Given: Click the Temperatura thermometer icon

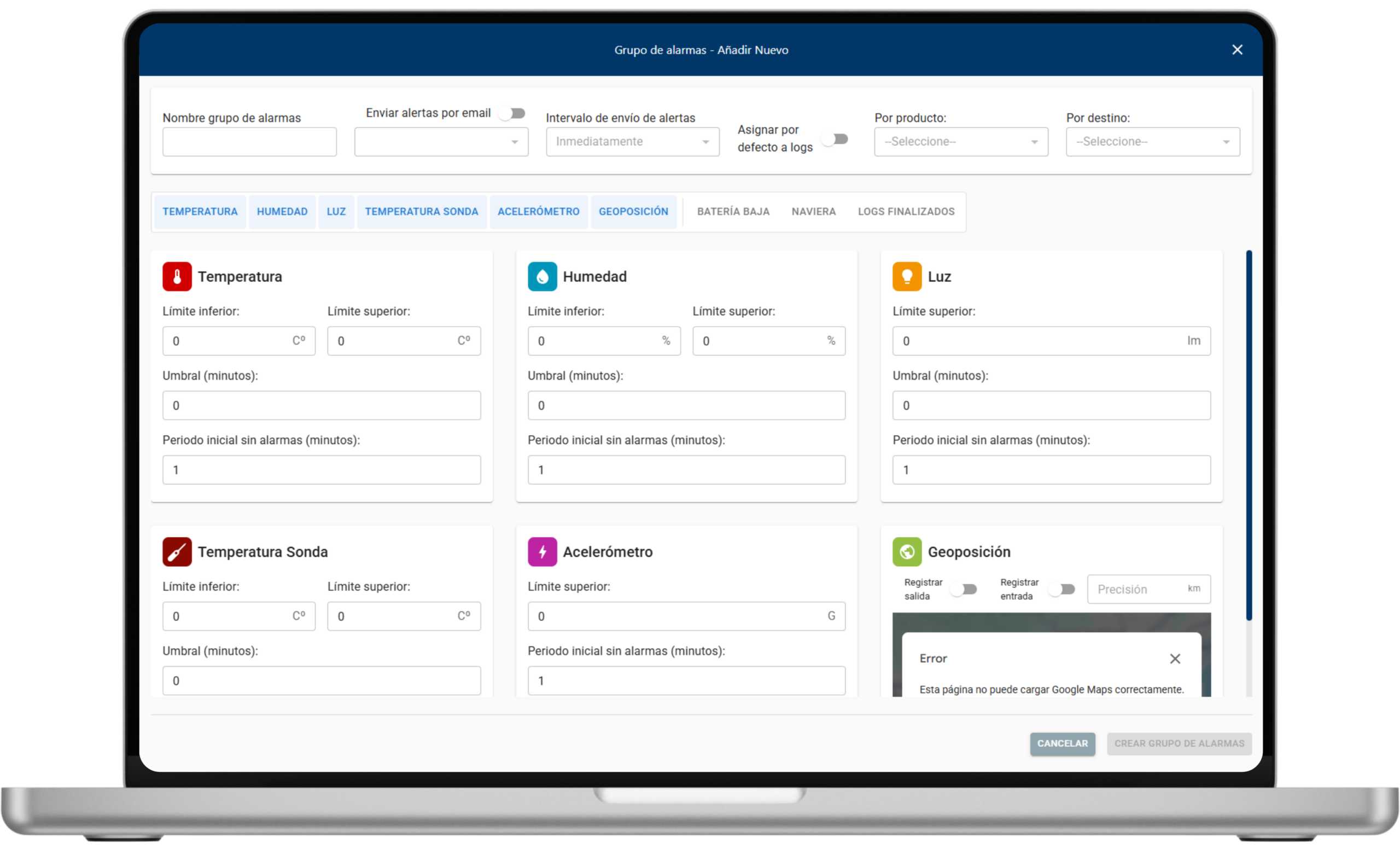Looking at the screenshot, I should tap(177, 277).
